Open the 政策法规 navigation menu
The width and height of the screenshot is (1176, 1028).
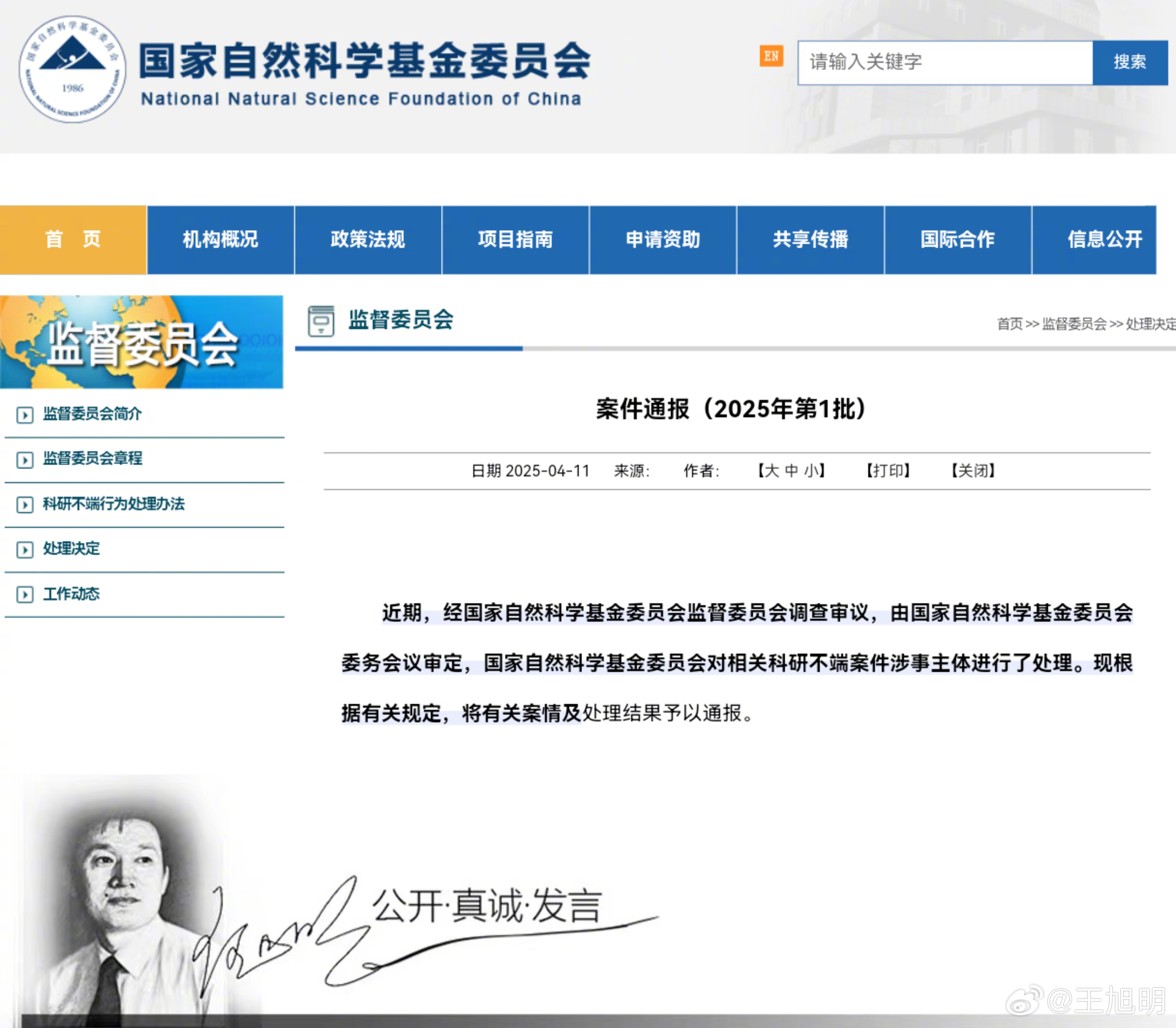coord(367,239)
